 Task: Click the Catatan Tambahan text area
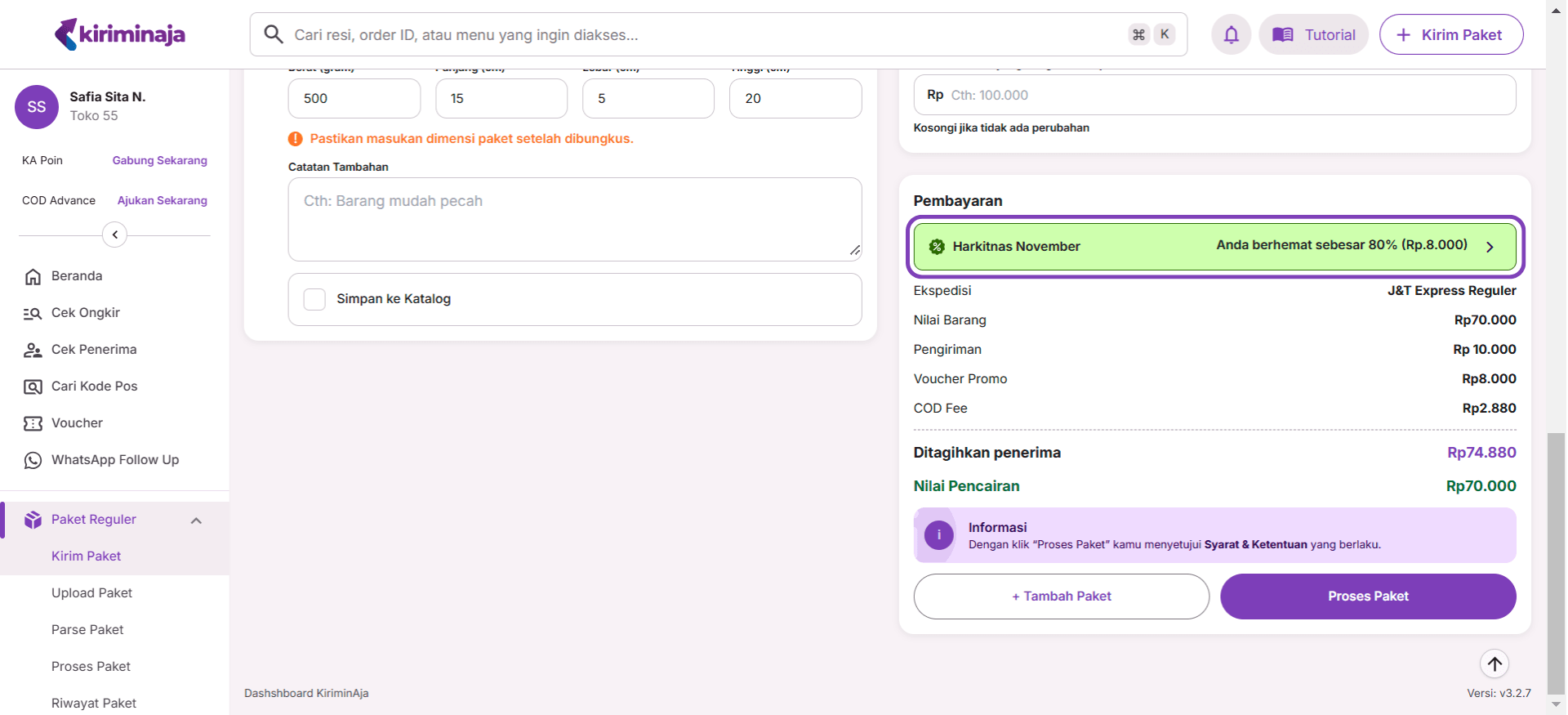tap(574, 219)
